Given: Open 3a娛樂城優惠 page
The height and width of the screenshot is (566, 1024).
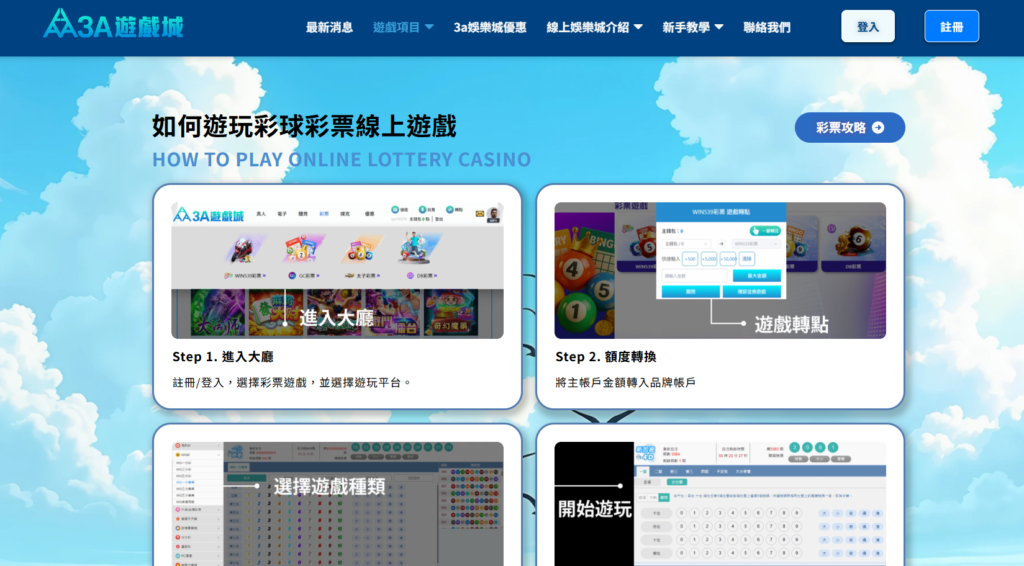Looking at the screenshot, I should 490,27.
